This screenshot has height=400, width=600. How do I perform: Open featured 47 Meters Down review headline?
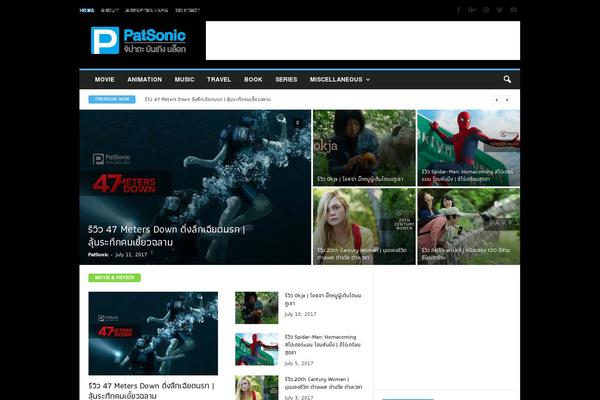coord(166,236)
